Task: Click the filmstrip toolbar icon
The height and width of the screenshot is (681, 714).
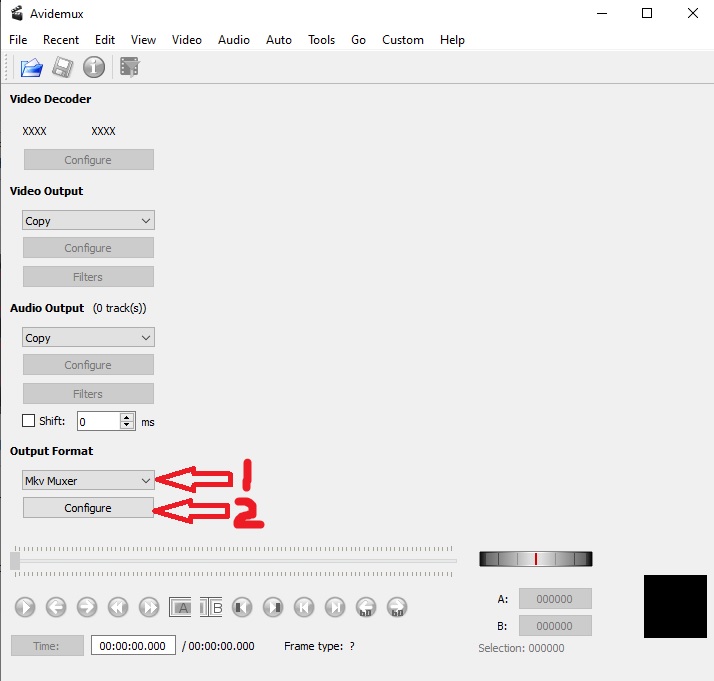Action: point(130,67)
